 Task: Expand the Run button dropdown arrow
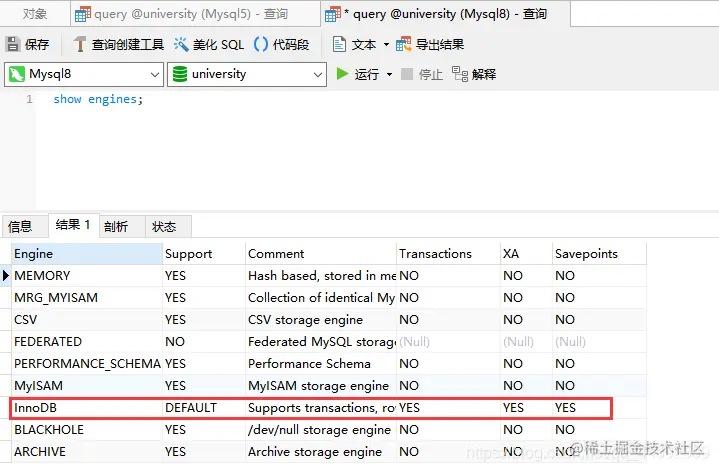click(389, 74)
